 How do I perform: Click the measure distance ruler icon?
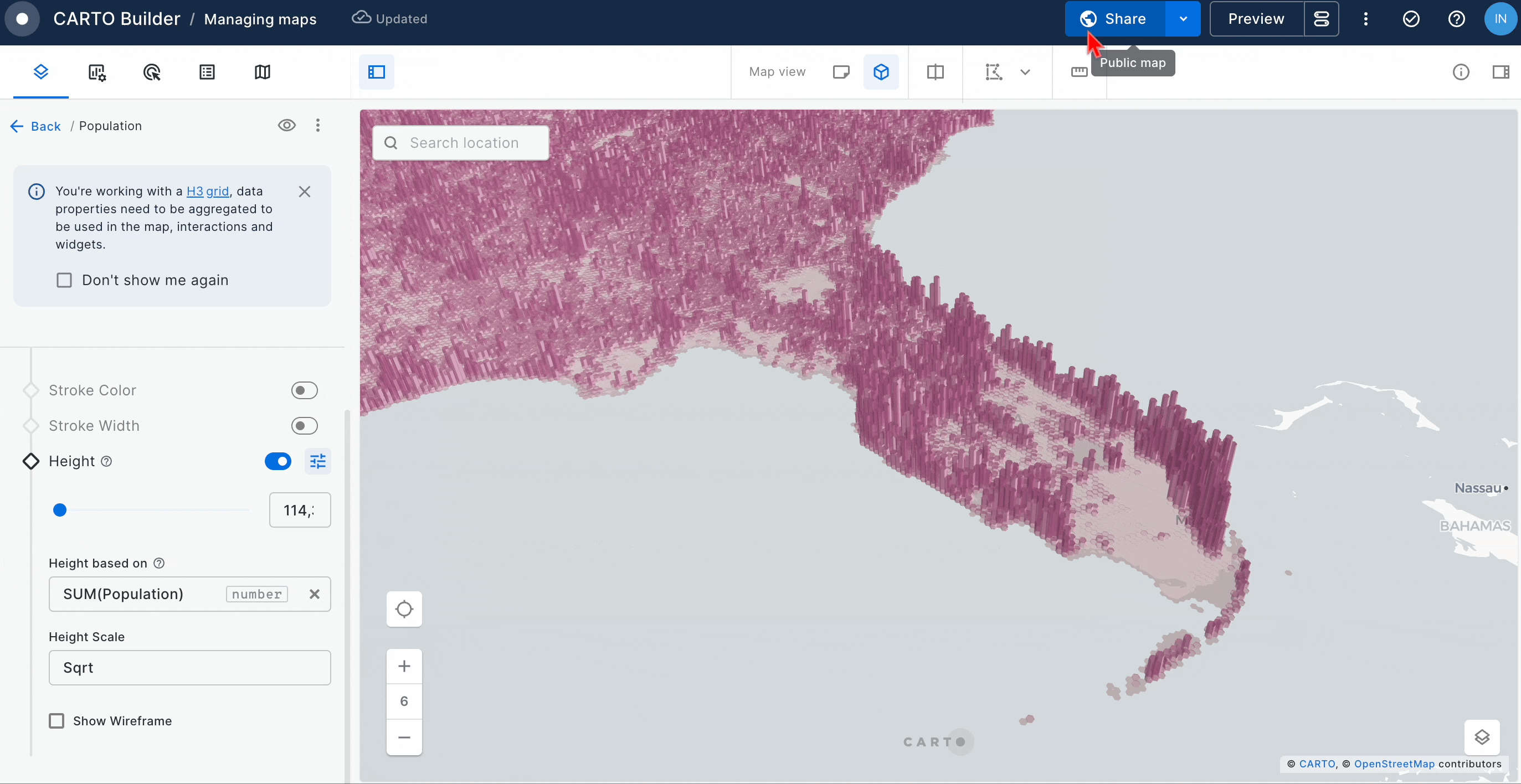click(x=1079, y=72)
